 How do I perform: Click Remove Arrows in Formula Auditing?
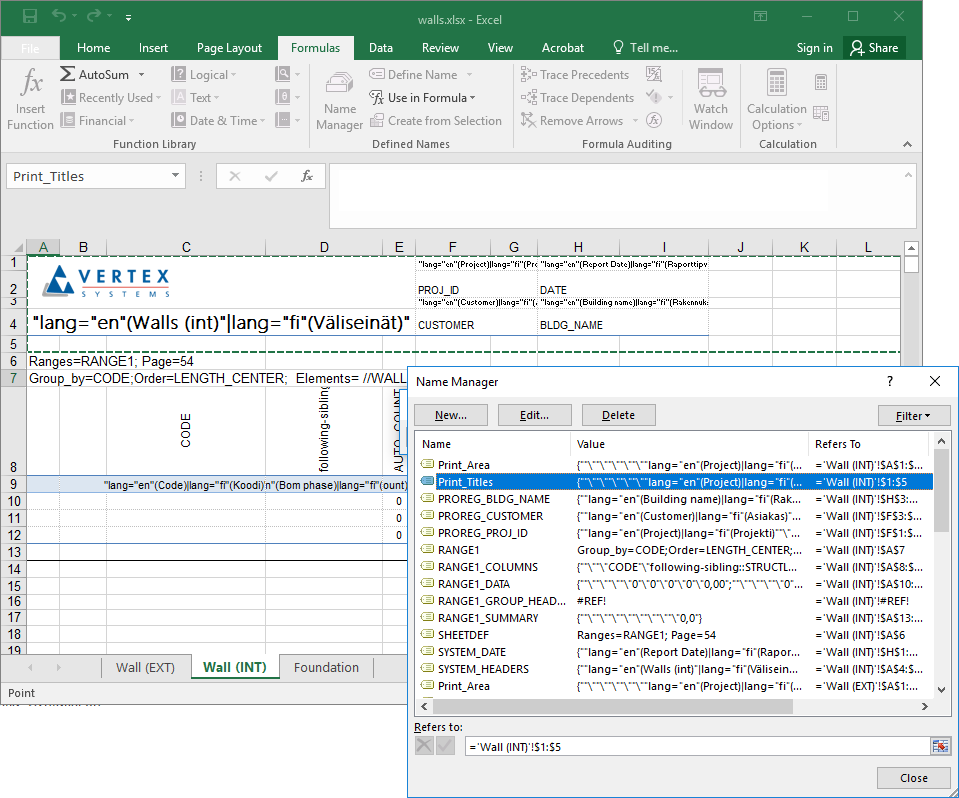[572, 121]
